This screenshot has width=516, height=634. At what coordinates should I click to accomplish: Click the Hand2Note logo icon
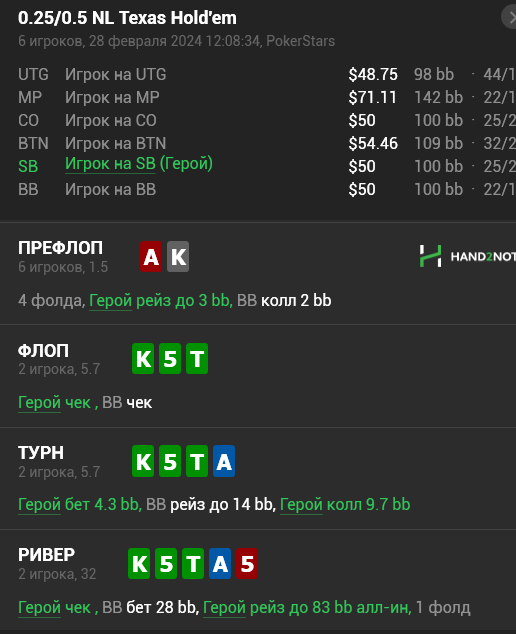(430, 256)
